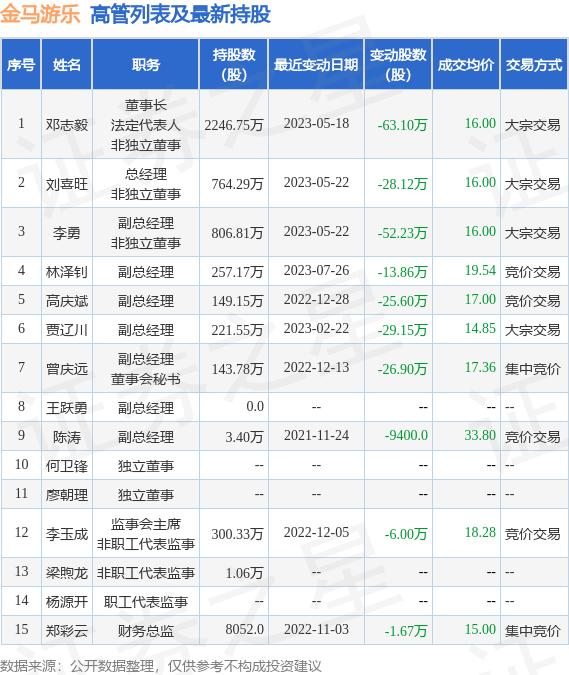Screen dimensions: 569x675
Task: Click the holding value 257.17万
Action: (x=237, y=272)
